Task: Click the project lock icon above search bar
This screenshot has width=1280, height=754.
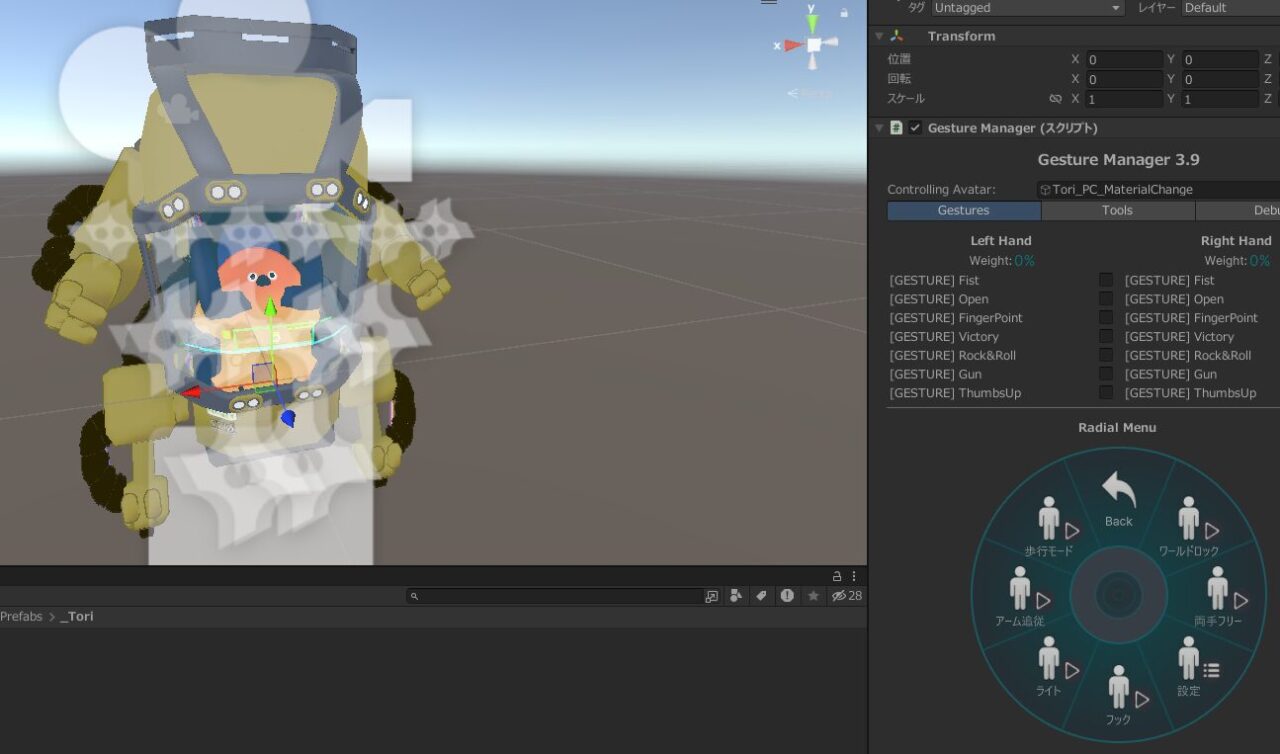Action: coord(837,577)
